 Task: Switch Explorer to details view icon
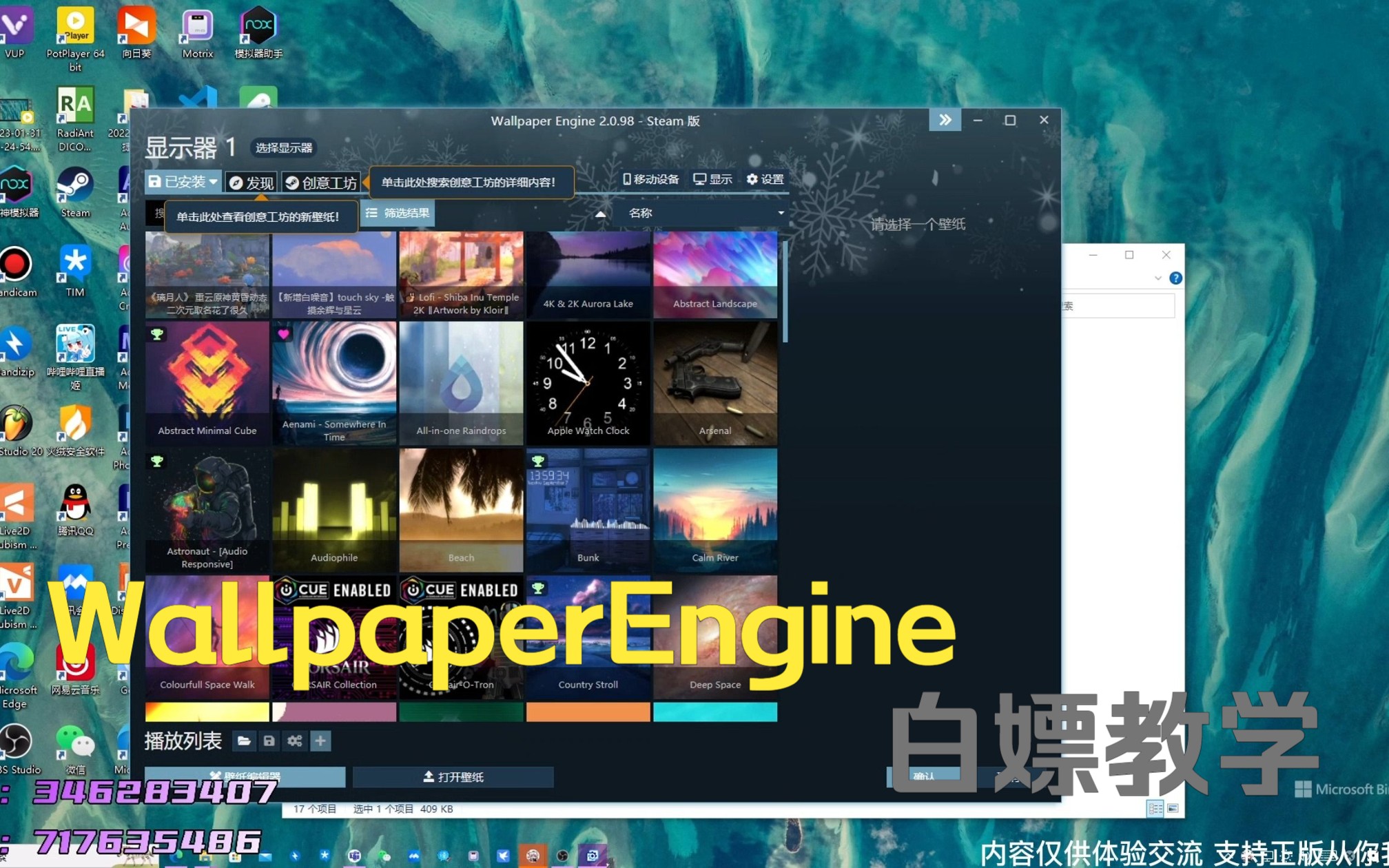tap(1155, 808)
